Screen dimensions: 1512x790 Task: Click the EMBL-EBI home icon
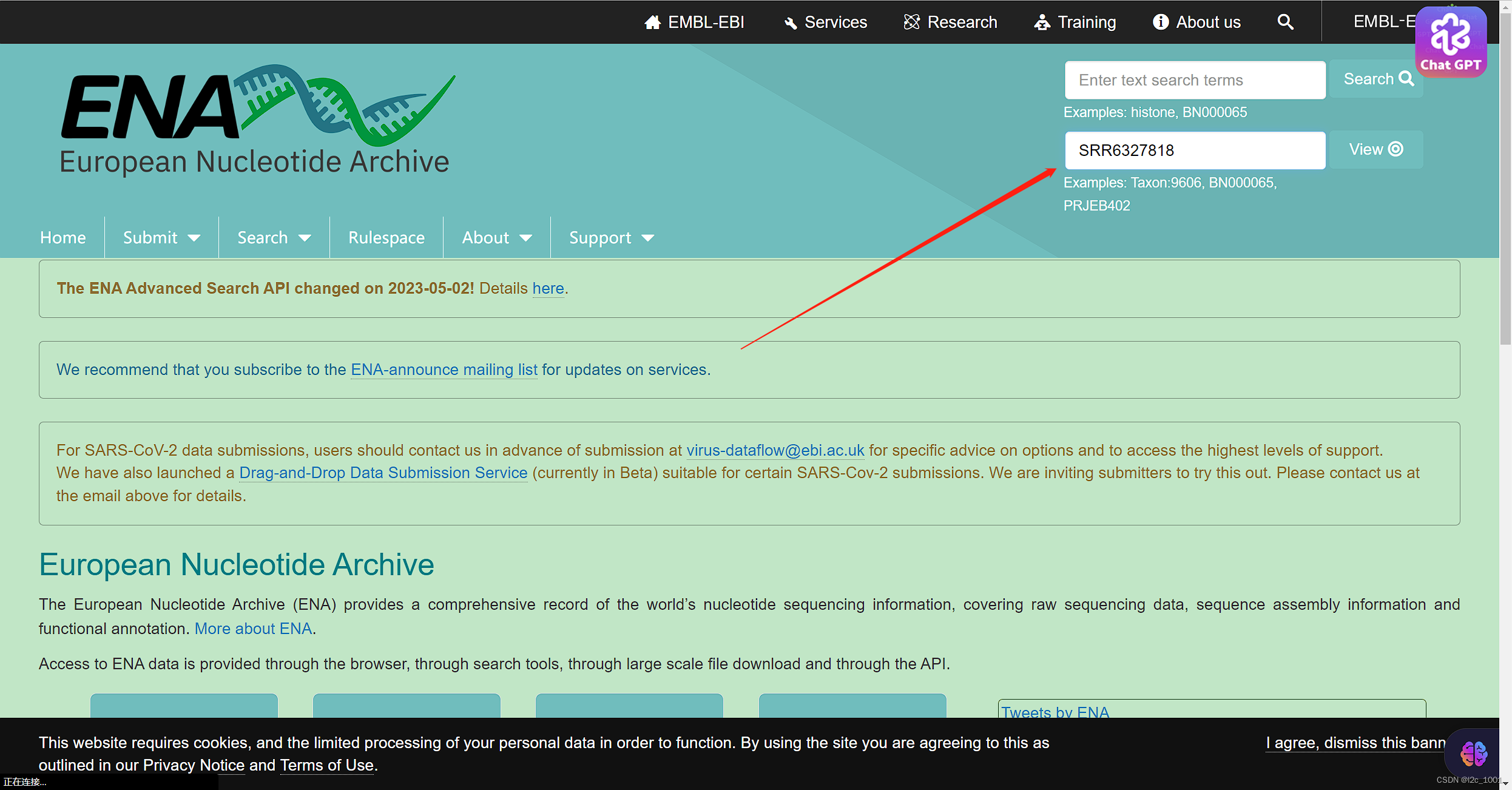[653, 22]
